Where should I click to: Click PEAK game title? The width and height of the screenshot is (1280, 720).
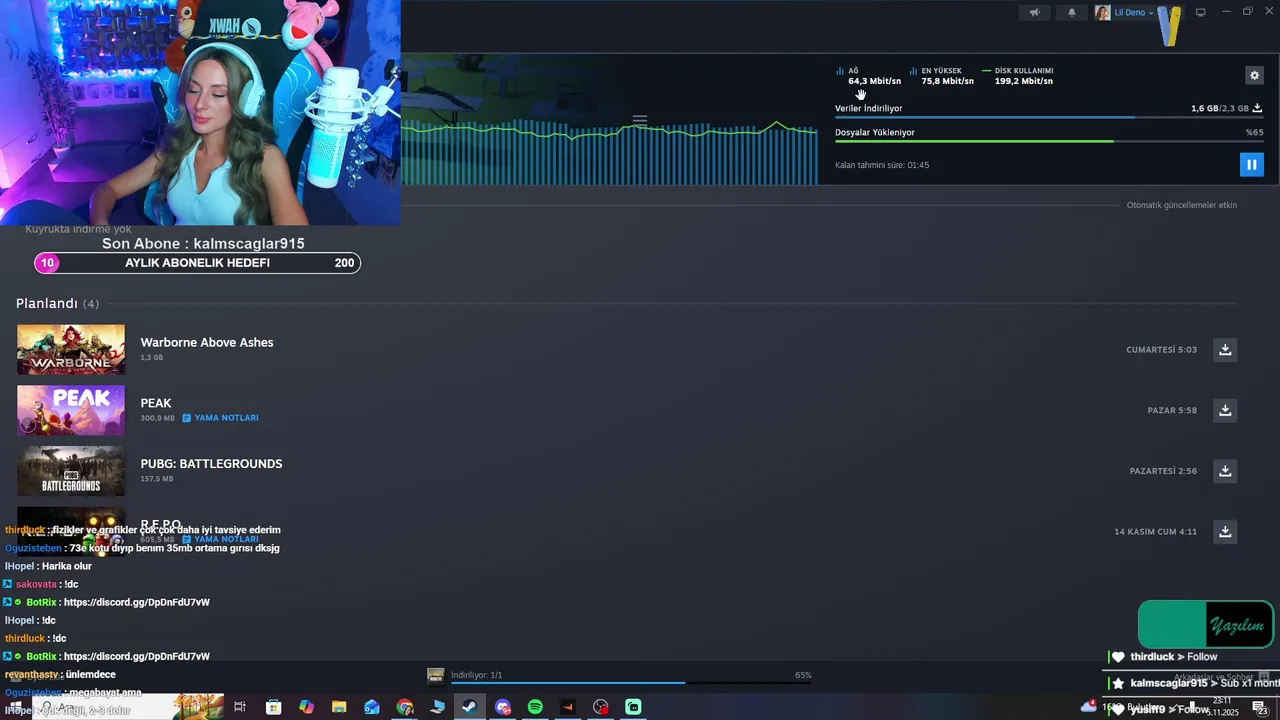pos(156,403)
